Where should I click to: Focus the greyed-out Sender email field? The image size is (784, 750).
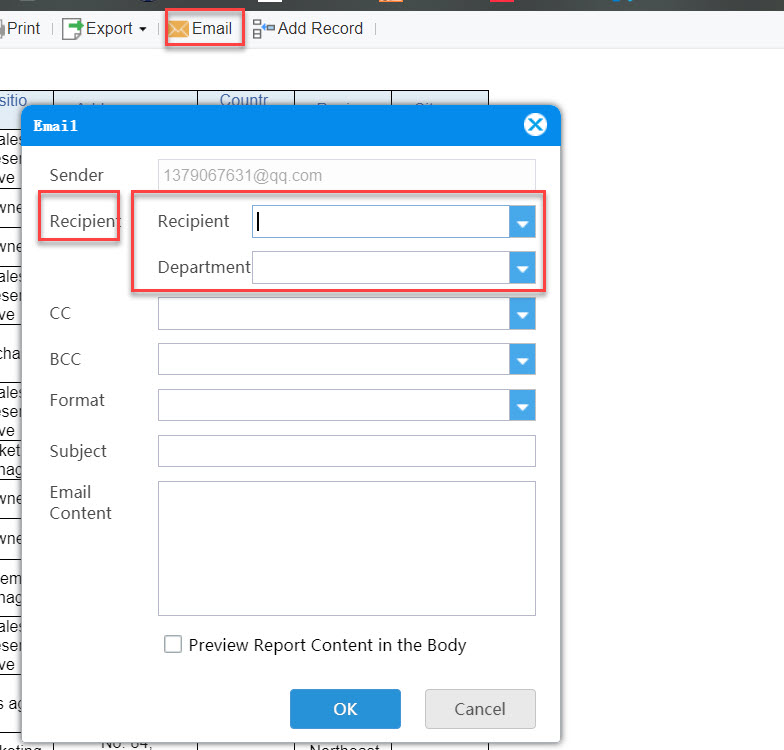346,175
